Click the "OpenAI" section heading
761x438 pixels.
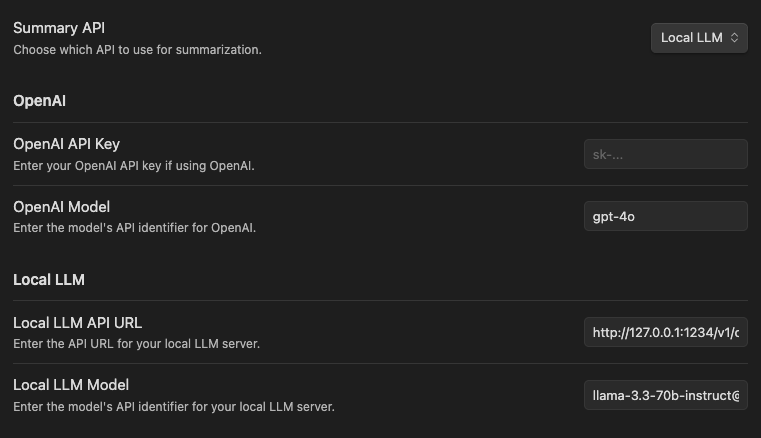click(39, 101)
